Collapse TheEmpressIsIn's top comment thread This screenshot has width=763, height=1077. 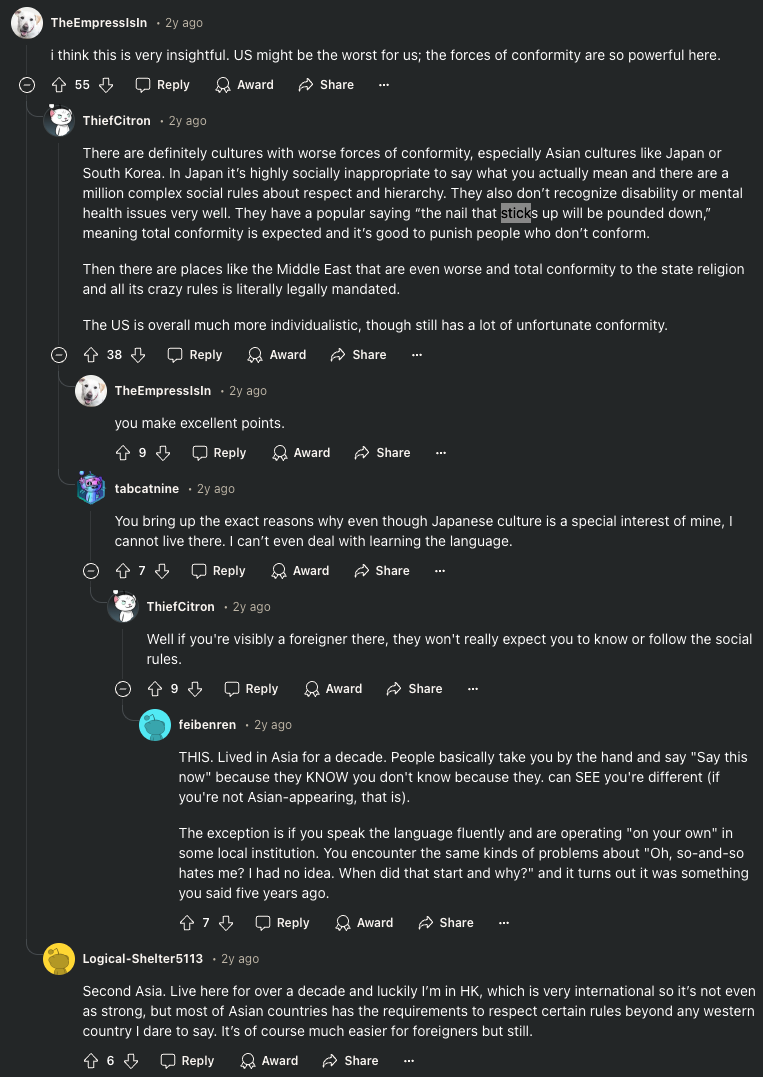[x=27, y=85]
